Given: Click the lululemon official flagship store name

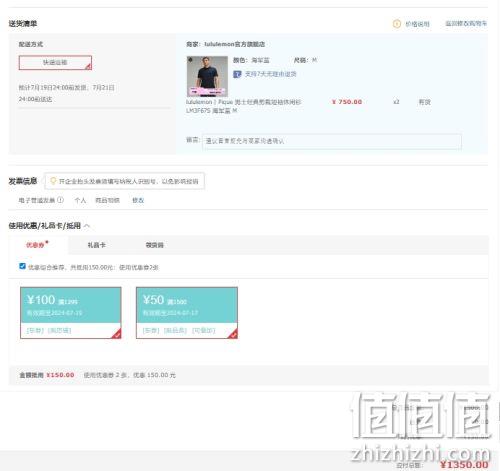Looking at the screenshot, I should point(234,44).
